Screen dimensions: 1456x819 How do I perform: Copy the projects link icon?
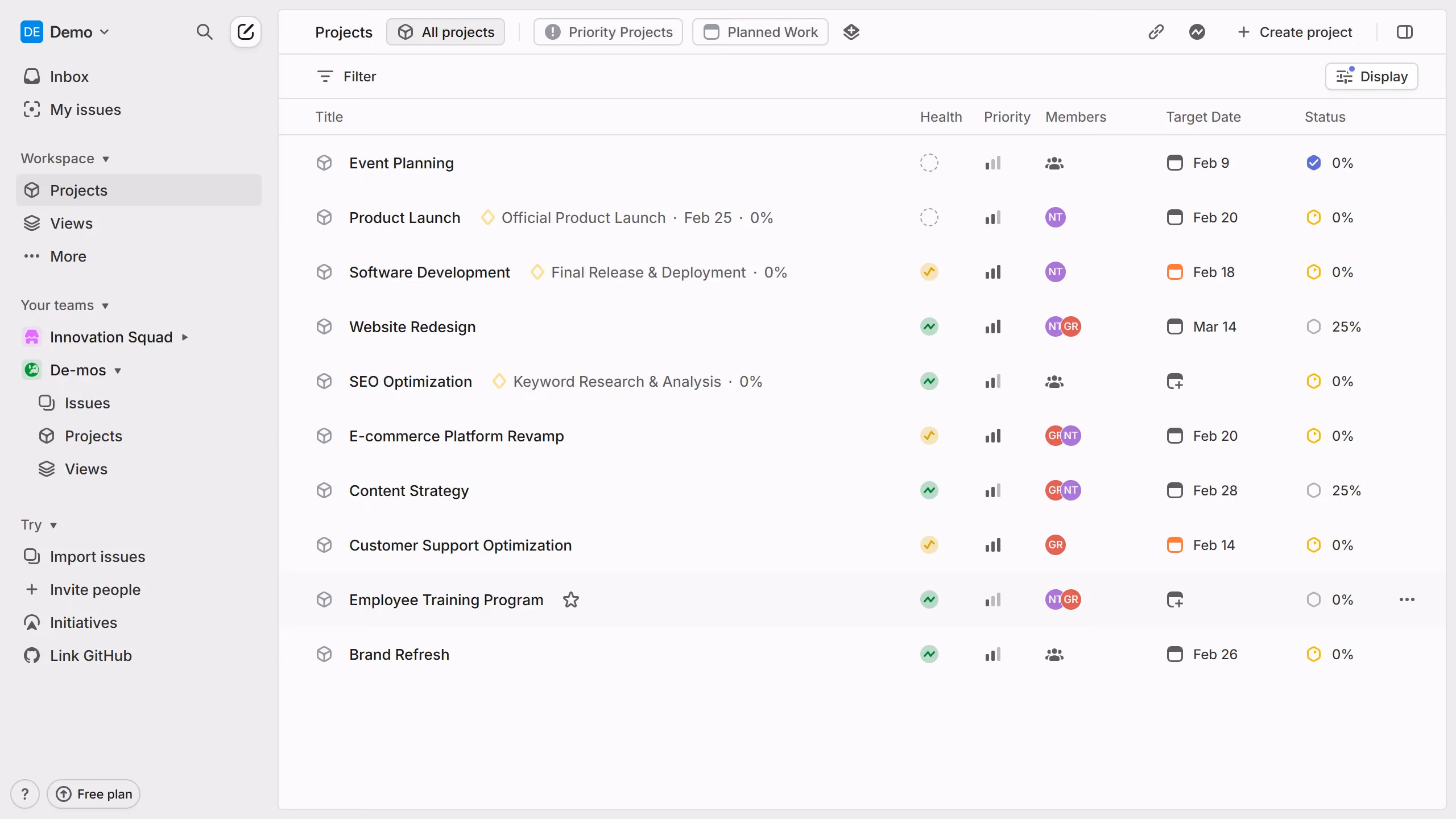pyautogui.click(x=1156, y=32)
